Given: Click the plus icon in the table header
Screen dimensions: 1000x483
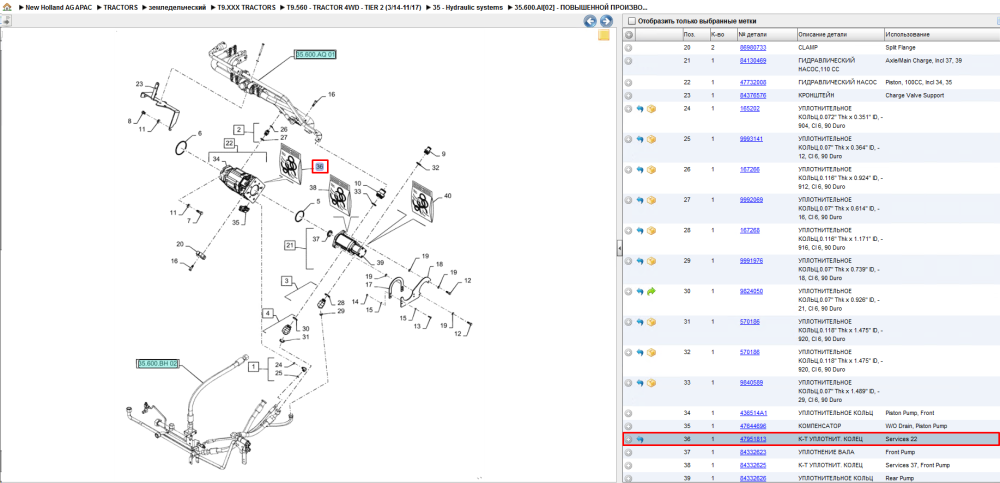Looking at the screenshot, I should [628, 34].
